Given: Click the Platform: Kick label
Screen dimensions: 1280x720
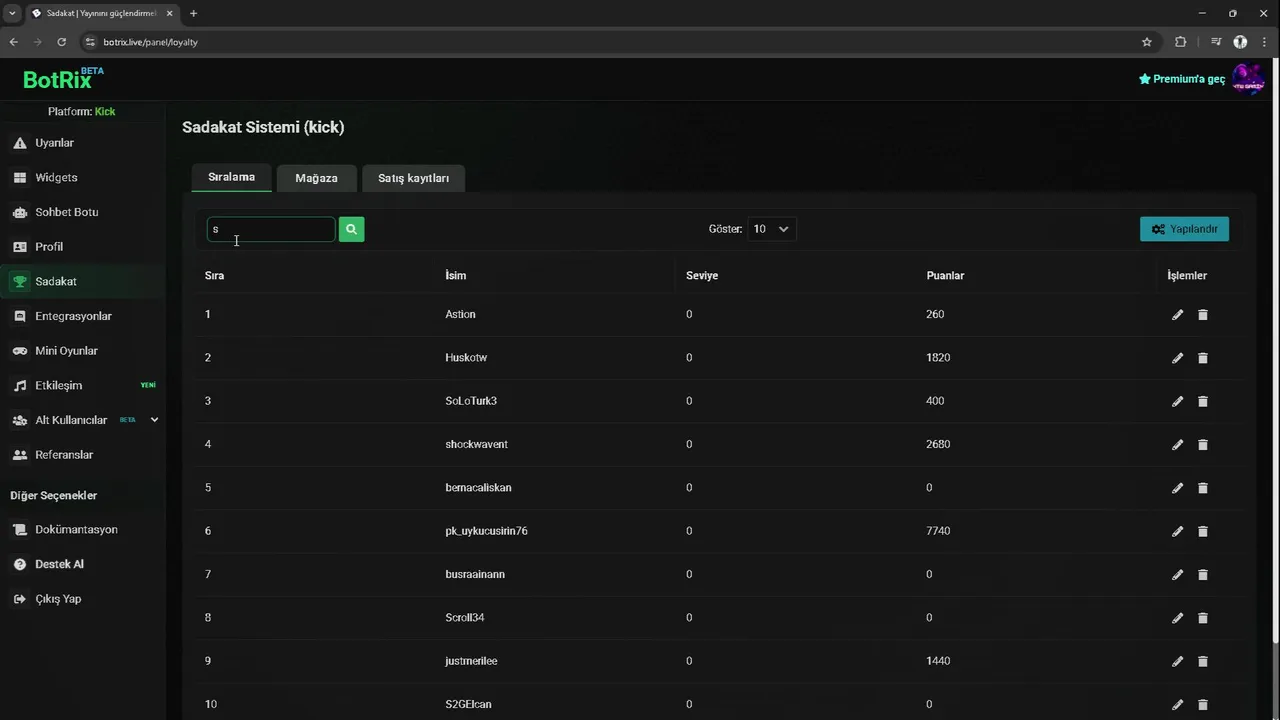Looking at the screenshot, I should 82,111.
